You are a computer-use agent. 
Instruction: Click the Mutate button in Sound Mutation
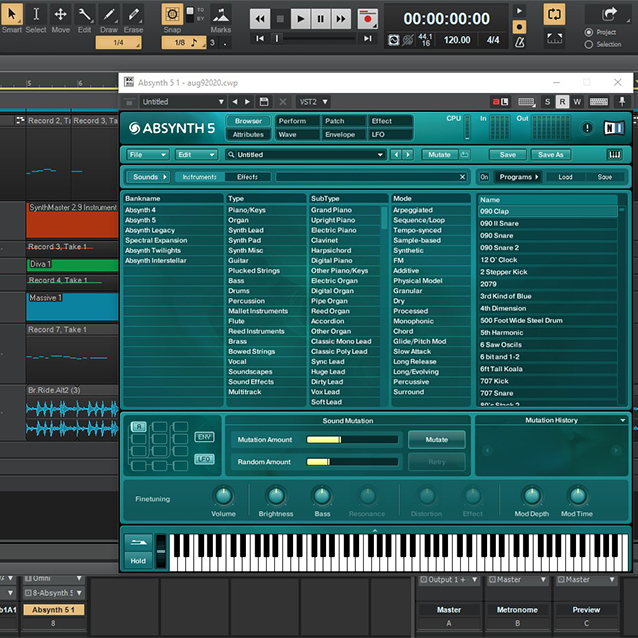(436, 439)
